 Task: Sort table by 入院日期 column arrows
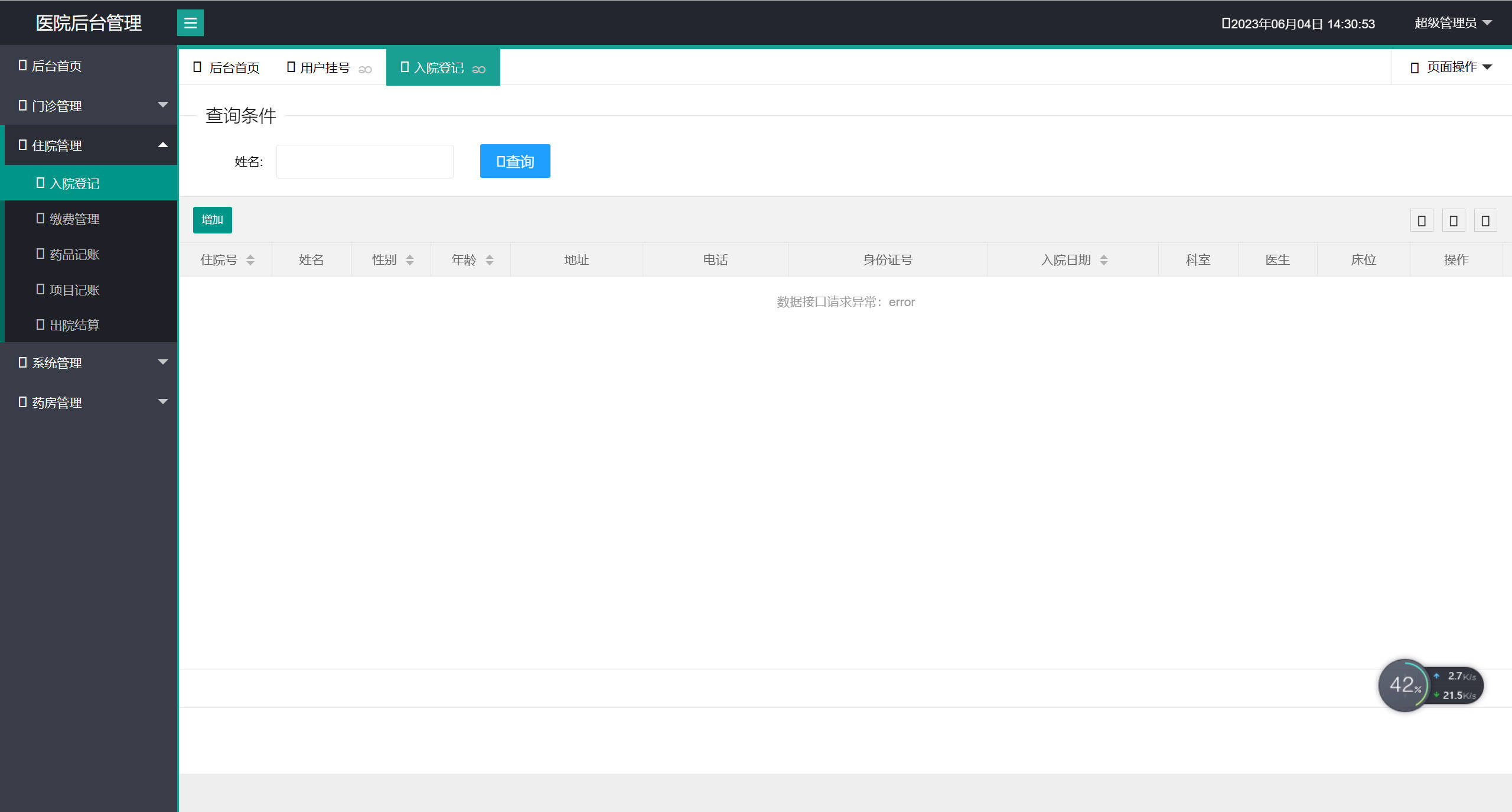[x=1104, y=260]
